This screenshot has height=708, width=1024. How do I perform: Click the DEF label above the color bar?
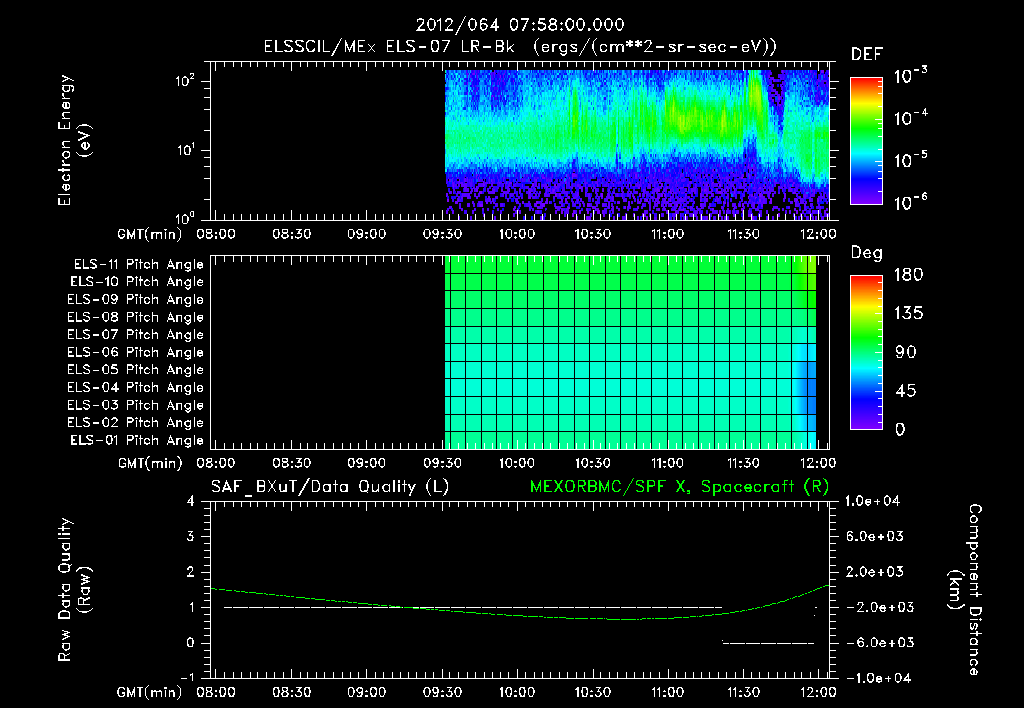867,54
